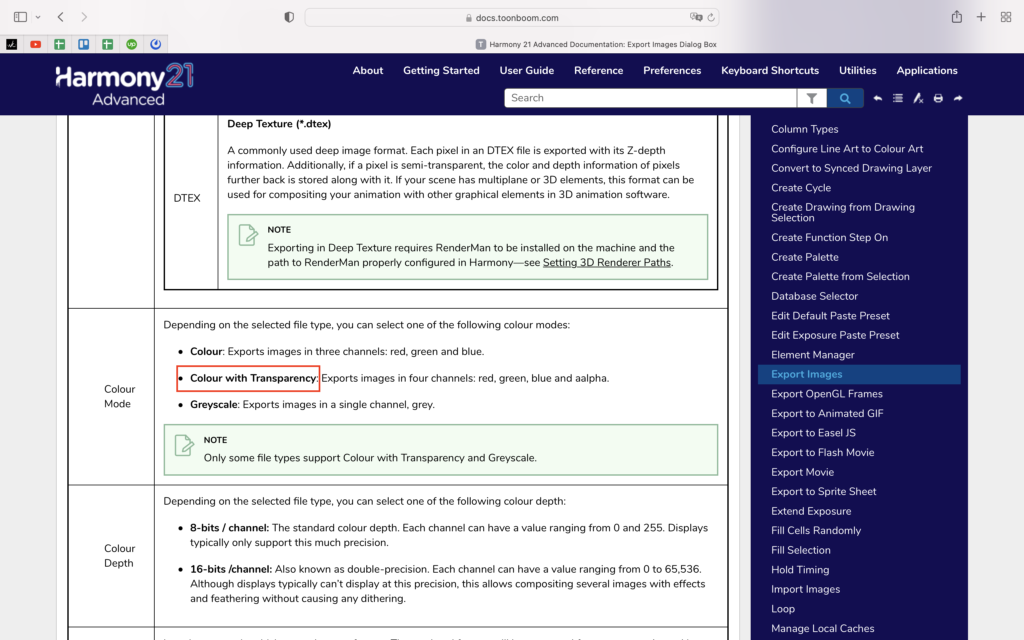Select the highlighted Export Images entry
Viewport: 1024px width, 640px height.
point(859,374)
